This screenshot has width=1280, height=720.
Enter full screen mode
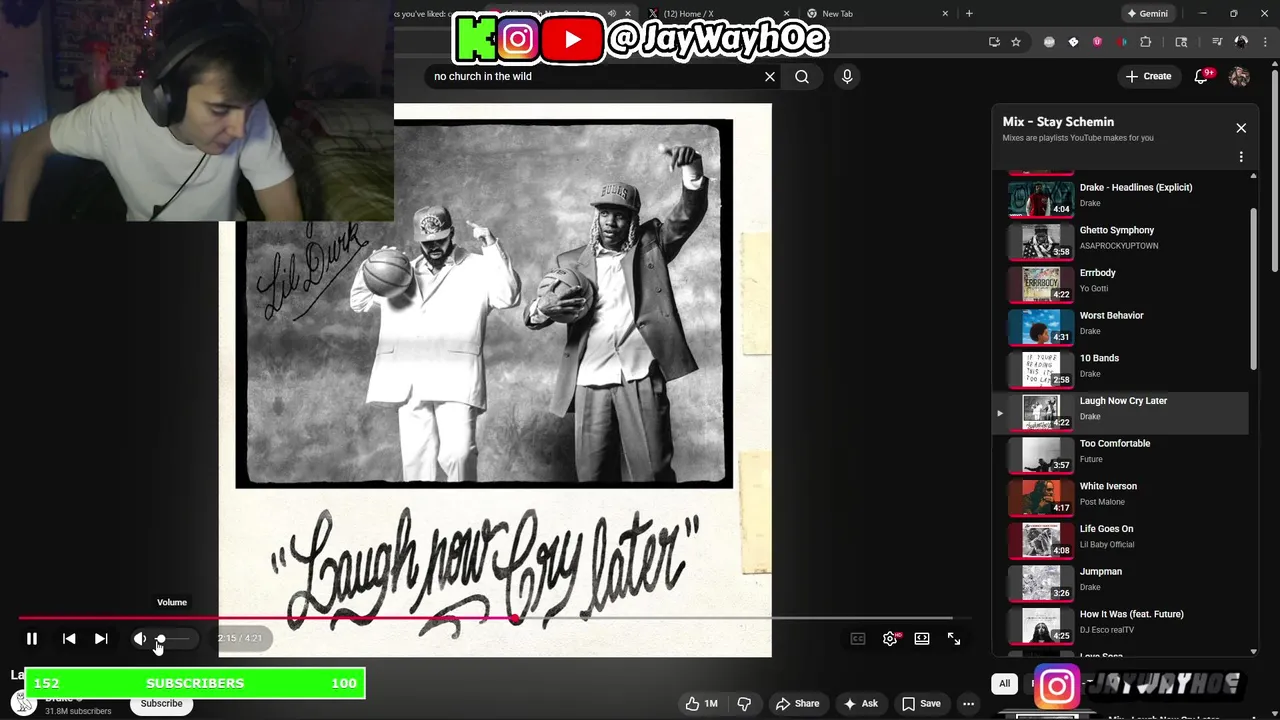click(x=954, y=638)
